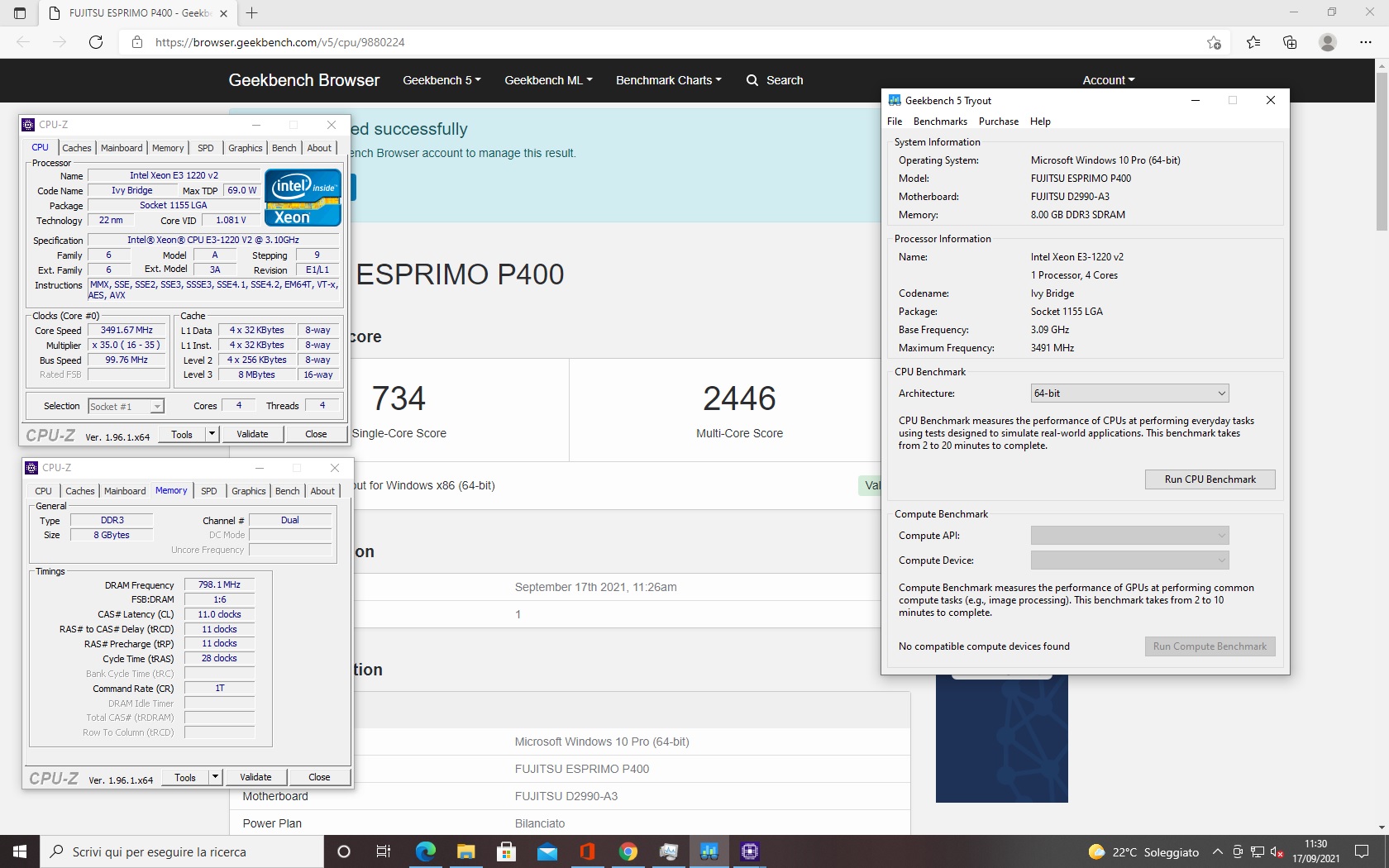Click Multi-Core Score value 2446
The height and width of the screenshot is (868, 1389).
pos(739,398)
